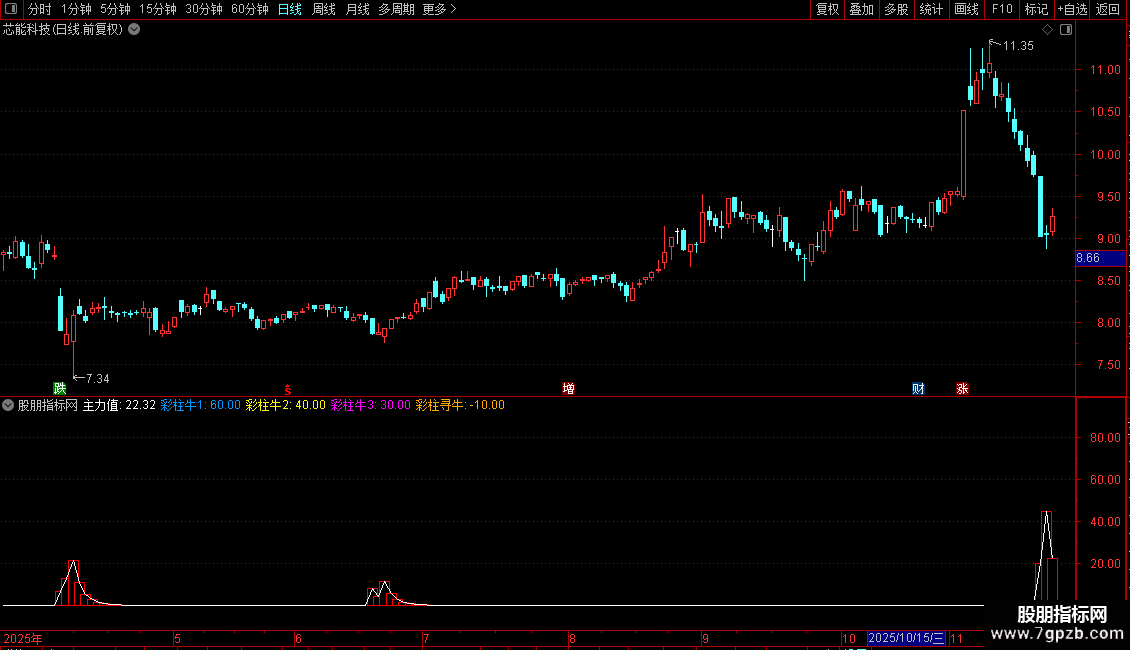Screen dimensions: 1130x650
Task: Toggle the side panel icon near the price axis
Action: 1066,30
